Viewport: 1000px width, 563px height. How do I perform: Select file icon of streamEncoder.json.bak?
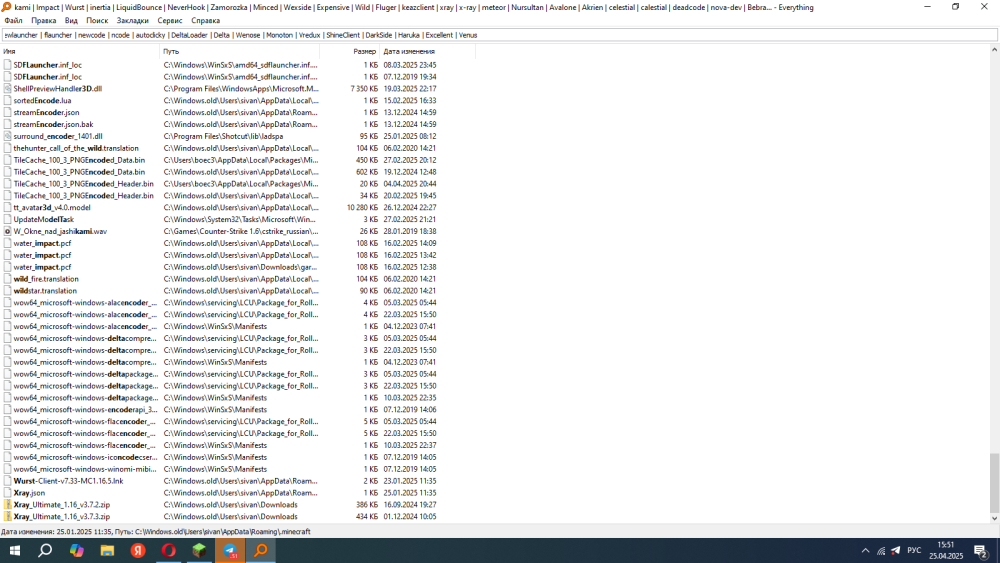(8, 124)
